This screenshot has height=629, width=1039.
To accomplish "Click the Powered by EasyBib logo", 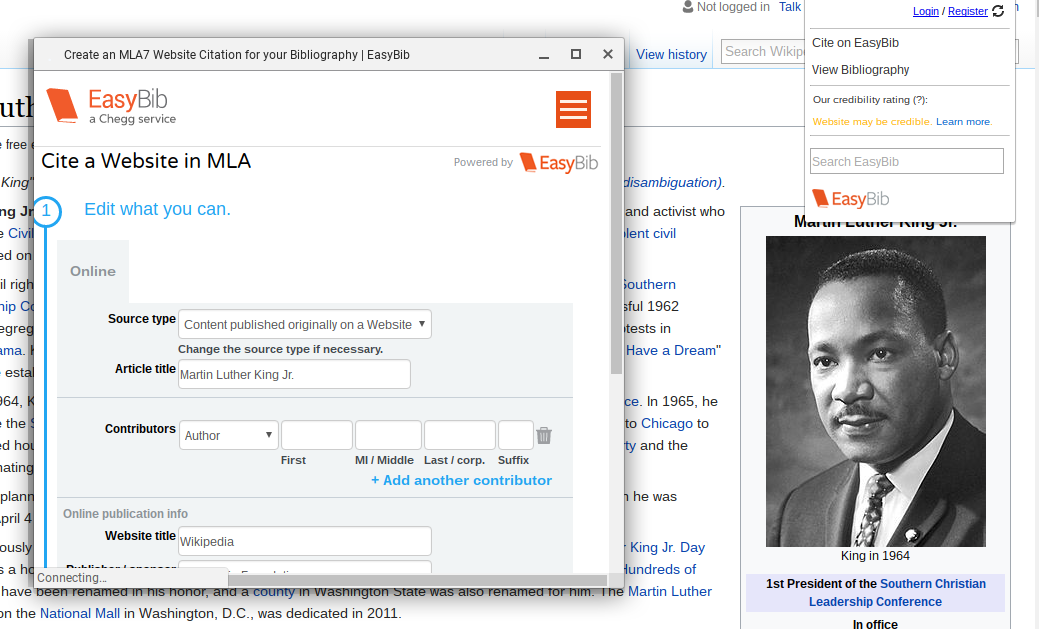I will click(559, 162).
